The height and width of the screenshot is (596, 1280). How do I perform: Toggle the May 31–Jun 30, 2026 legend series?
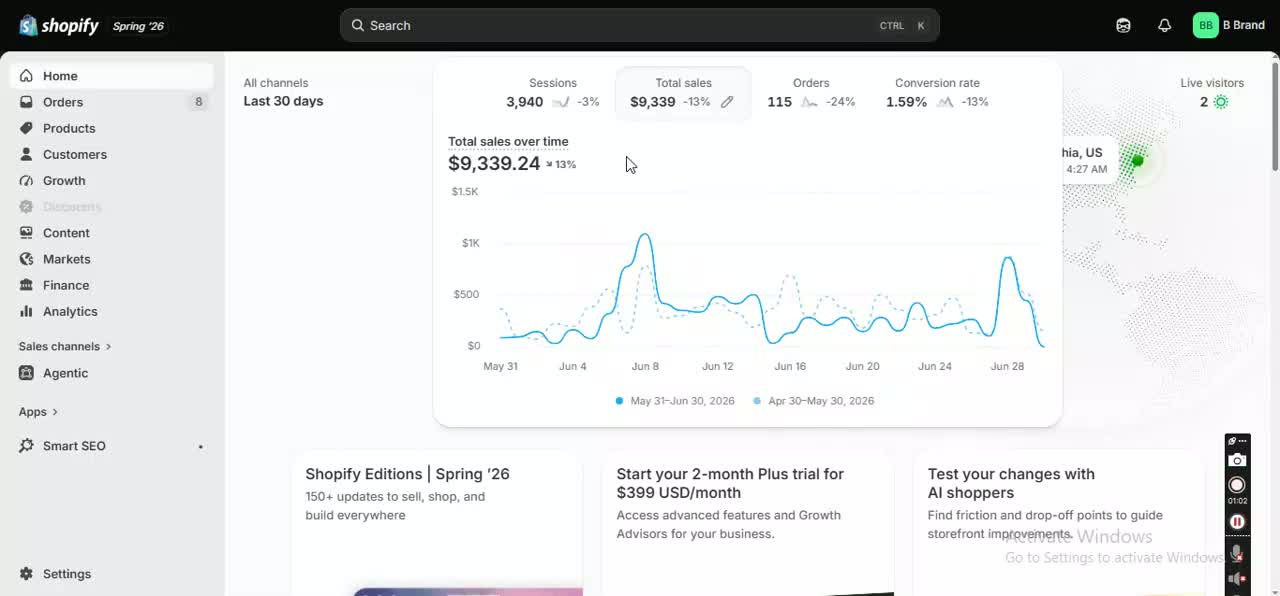(x=675, y=401)
